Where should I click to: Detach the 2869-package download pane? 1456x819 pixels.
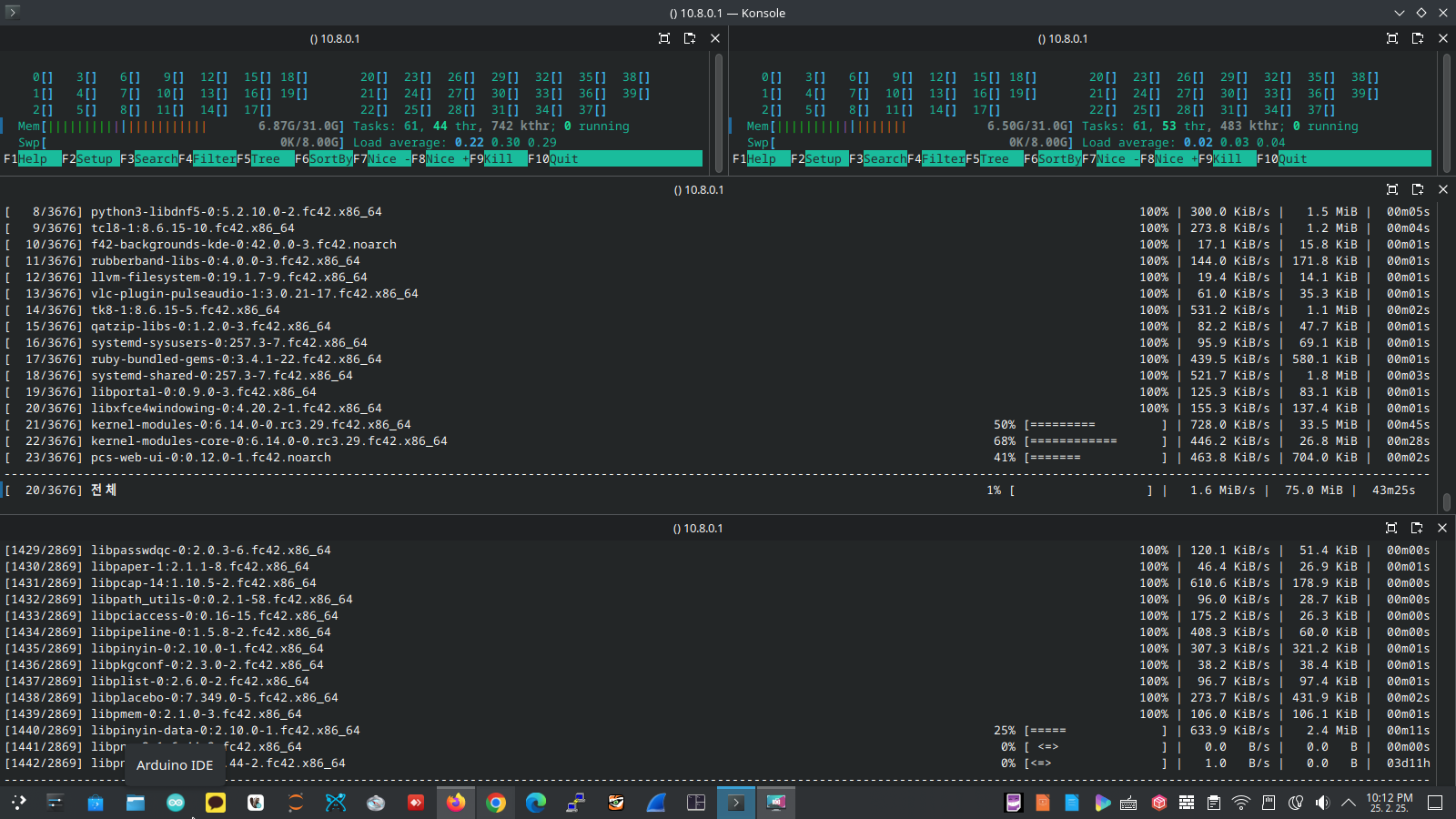pyautogui.click(x=1417, y=528)
